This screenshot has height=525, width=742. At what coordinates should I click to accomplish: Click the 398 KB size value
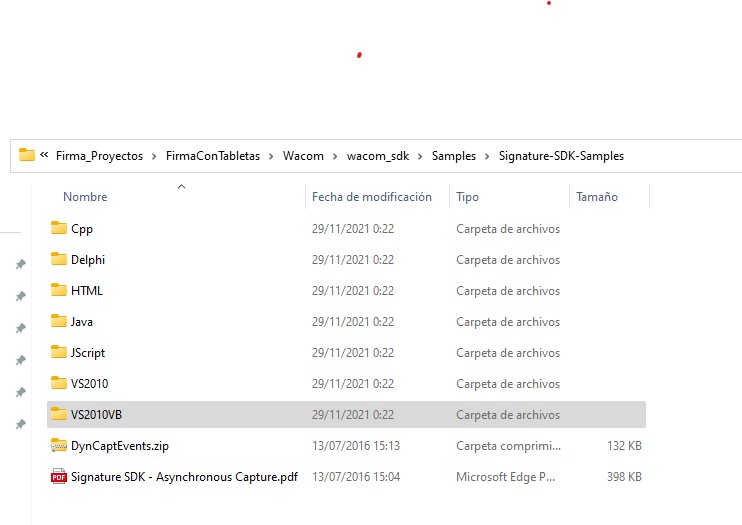click(x=624, y=477)
